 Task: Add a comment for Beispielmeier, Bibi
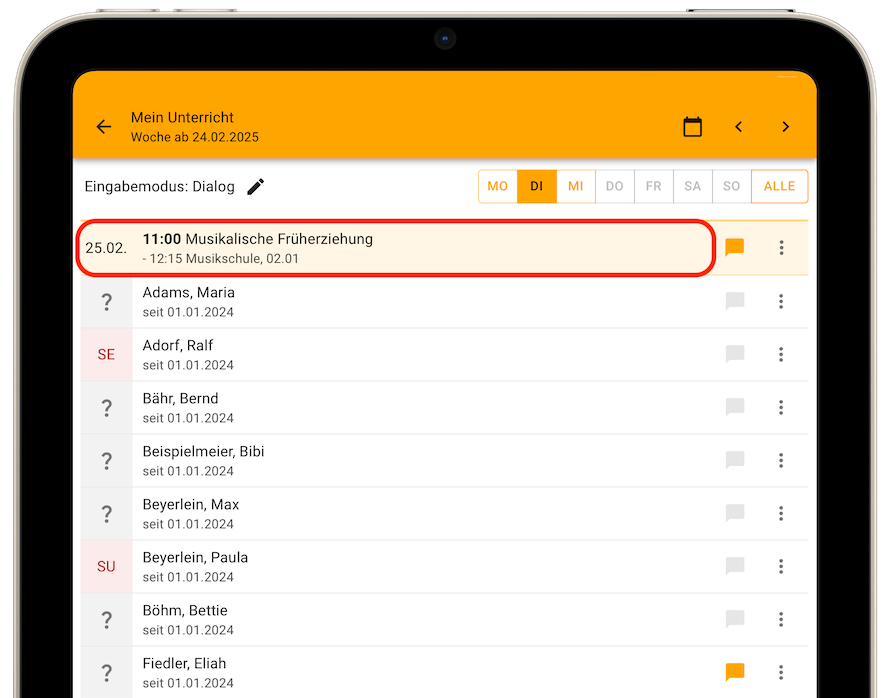pyautogui.click(x=735, y=460)
